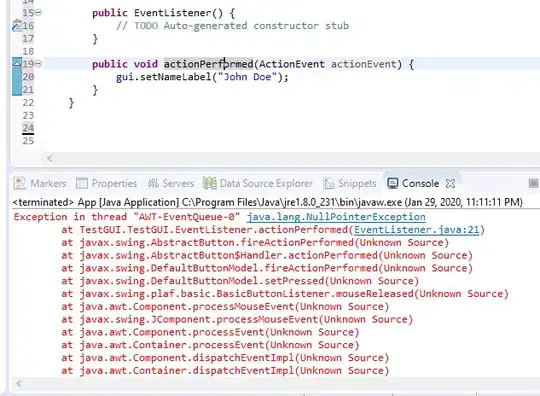Click the Data Source Explorer icon
This screenshot has width=540, height=396.
pos(210,183)
